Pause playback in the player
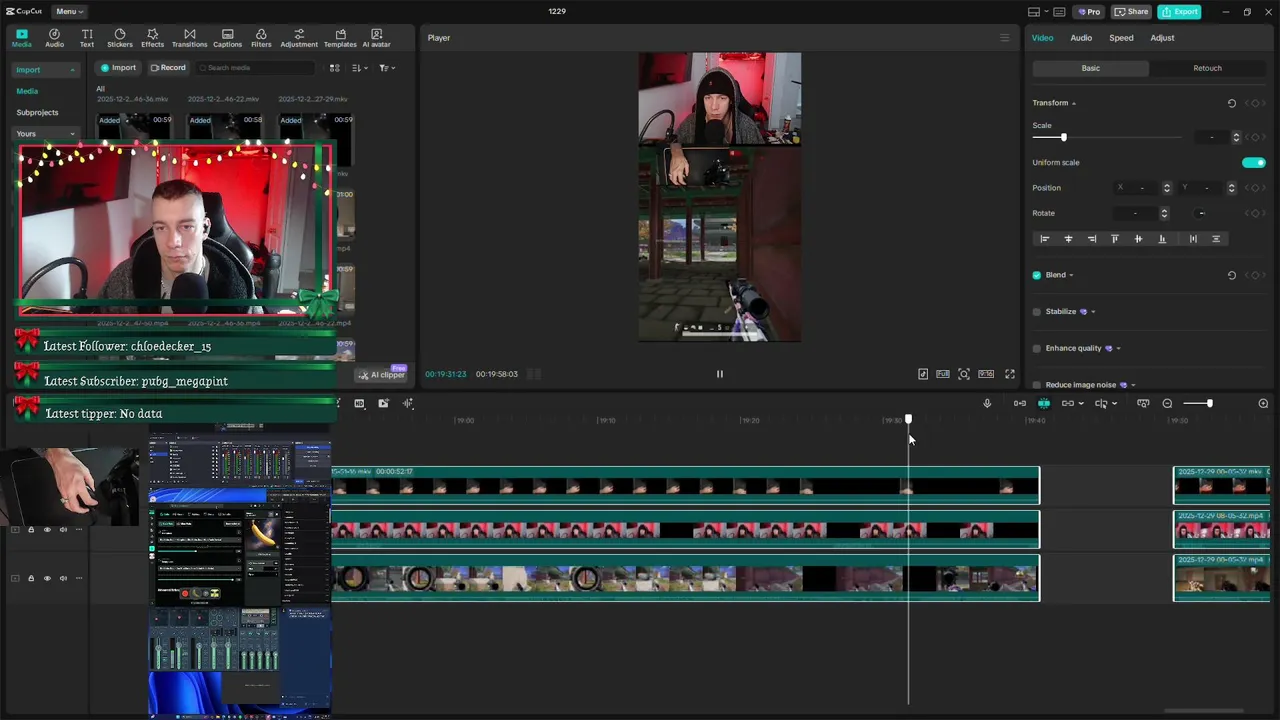1280x720 pixels. pos(719,374)
